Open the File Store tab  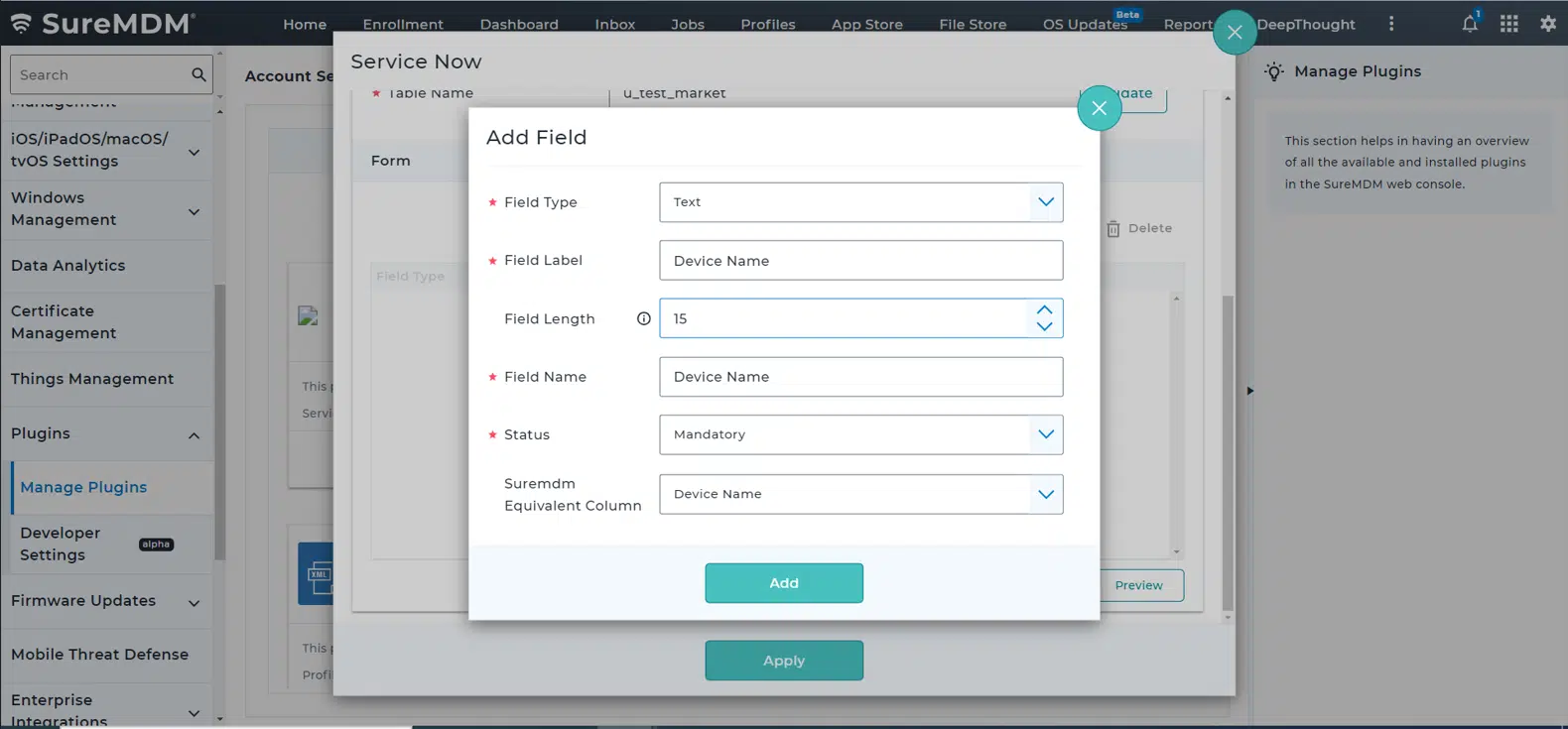(973, 24)
